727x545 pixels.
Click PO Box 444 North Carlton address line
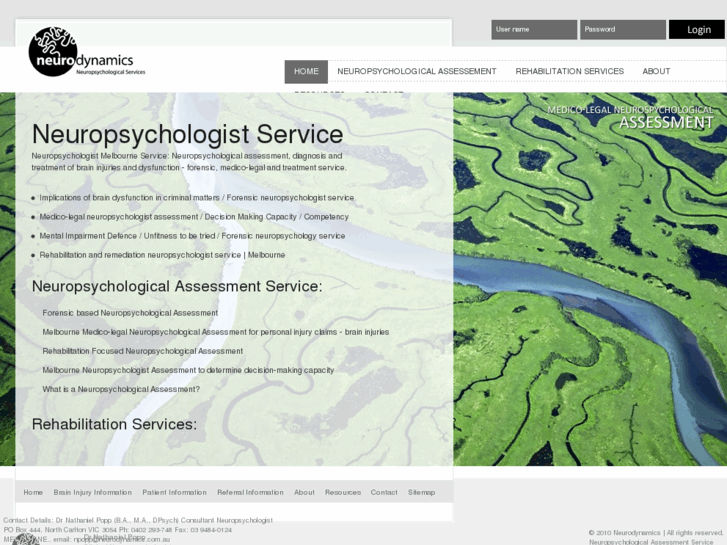[x=118, y=530]
